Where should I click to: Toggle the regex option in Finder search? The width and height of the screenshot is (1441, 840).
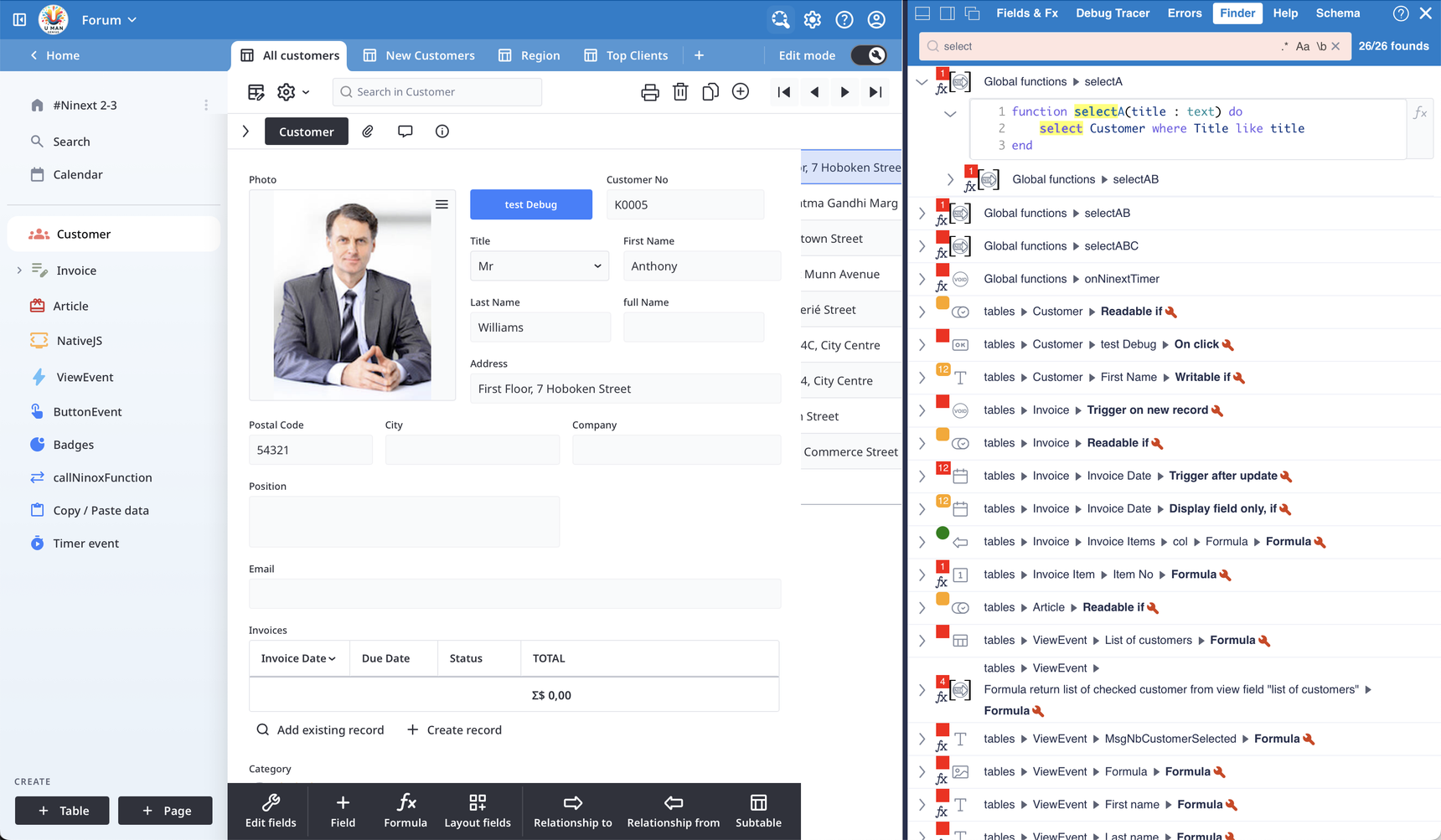click(x=1284, y=47)
